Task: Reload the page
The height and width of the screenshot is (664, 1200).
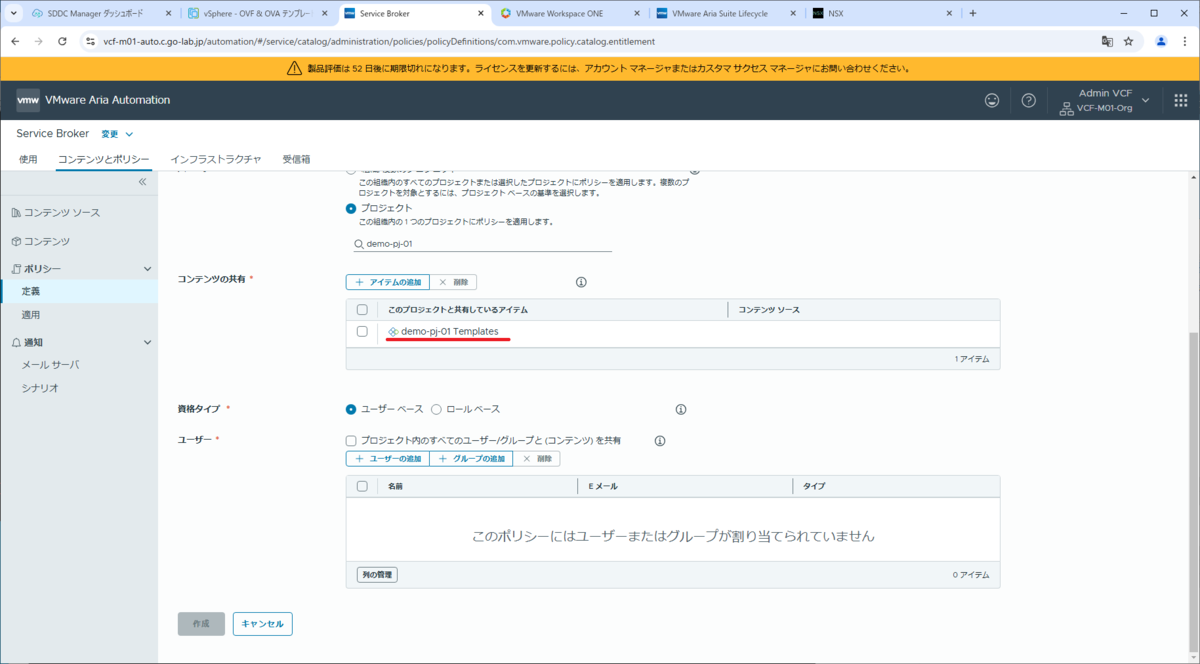Action: 62,41
